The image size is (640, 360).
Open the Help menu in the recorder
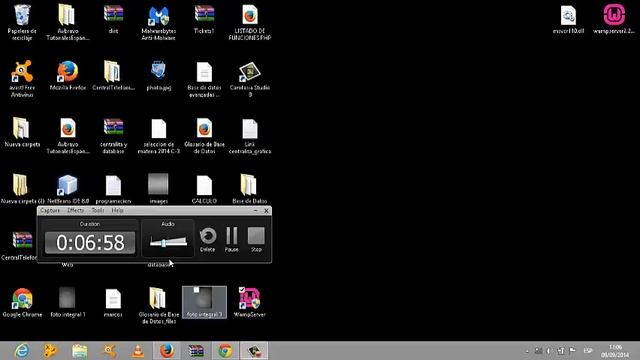point(118,211)
